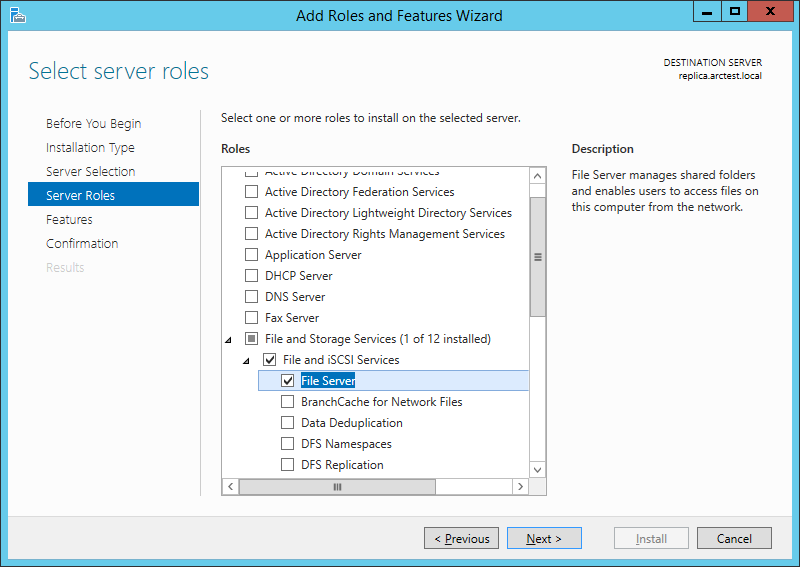Open the Features wizard step
This screenshot has width=800, height=567.
point(69,220)
